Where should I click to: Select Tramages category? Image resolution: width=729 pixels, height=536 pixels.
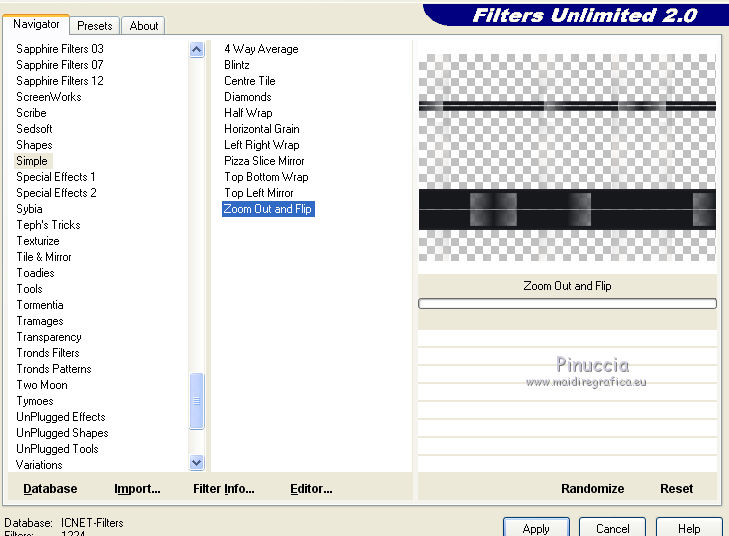click(40, 321)
